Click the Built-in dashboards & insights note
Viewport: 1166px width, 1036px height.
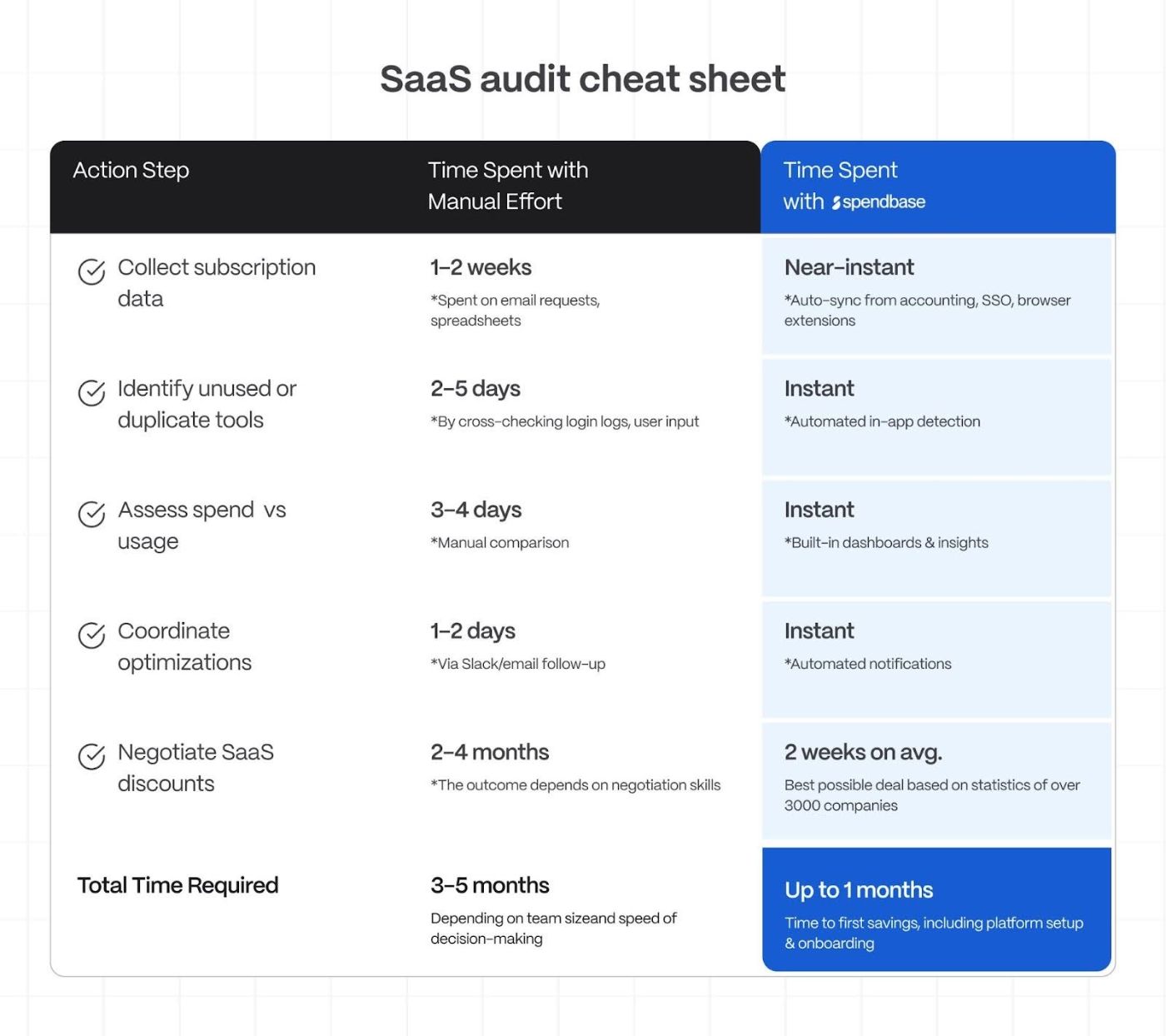pos(886,543)
